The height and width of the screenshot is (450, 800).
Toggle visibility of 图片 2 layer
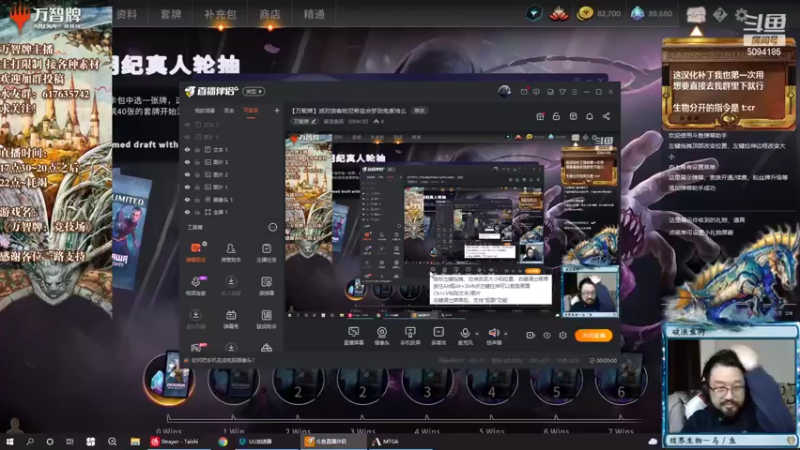tap(187, 174)
